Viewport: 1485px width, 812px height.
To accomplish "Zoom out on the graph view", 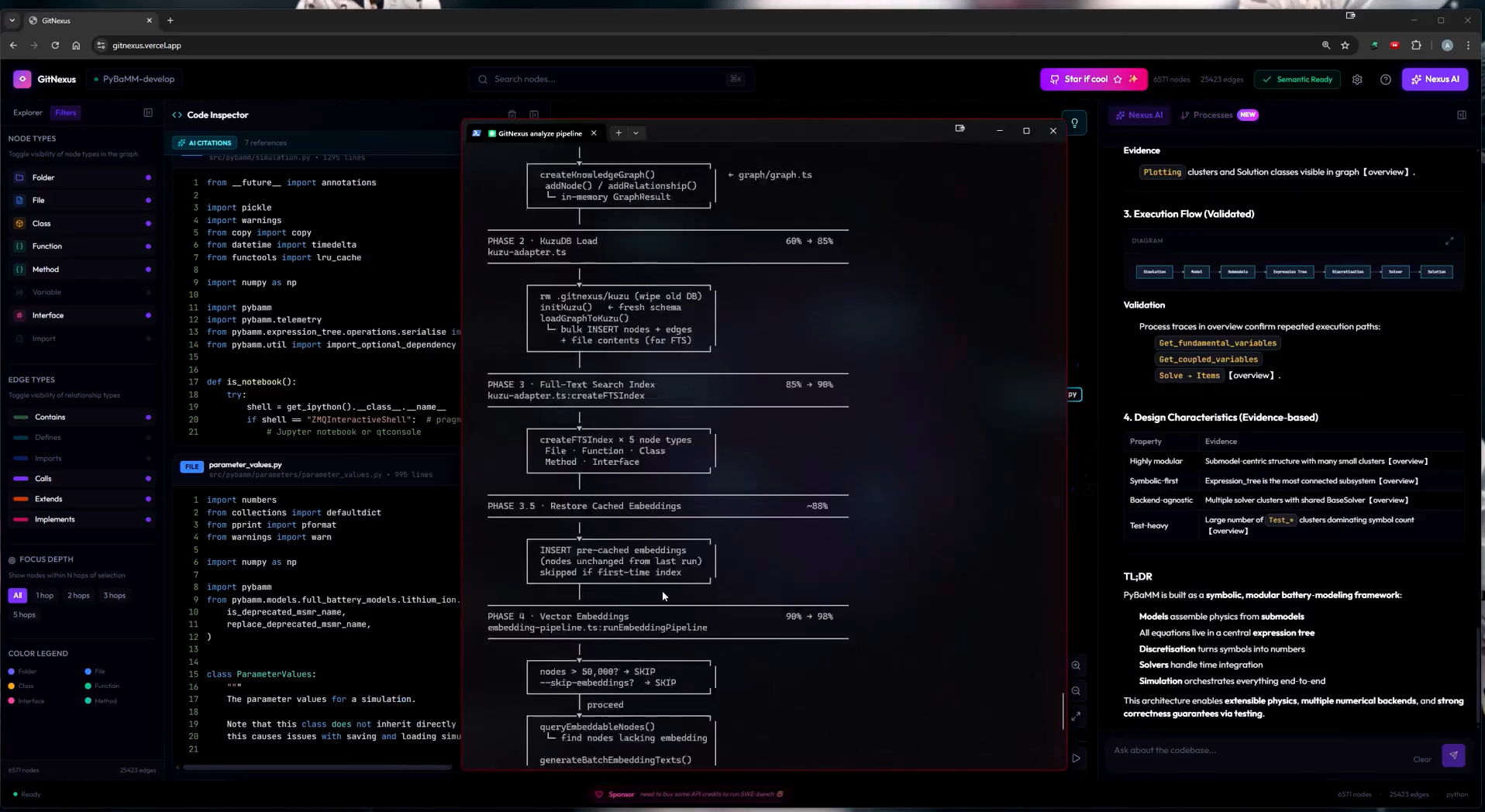I will point(1076,691).
